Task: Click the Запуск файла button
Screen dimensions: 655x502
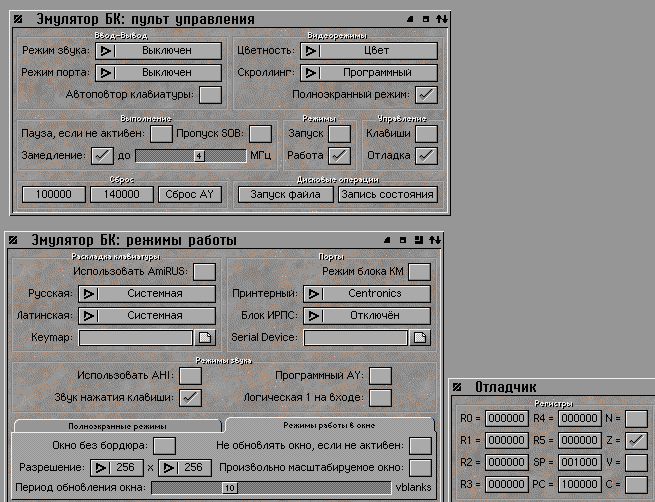Action: pyautogui.click(x=286, y=195)
